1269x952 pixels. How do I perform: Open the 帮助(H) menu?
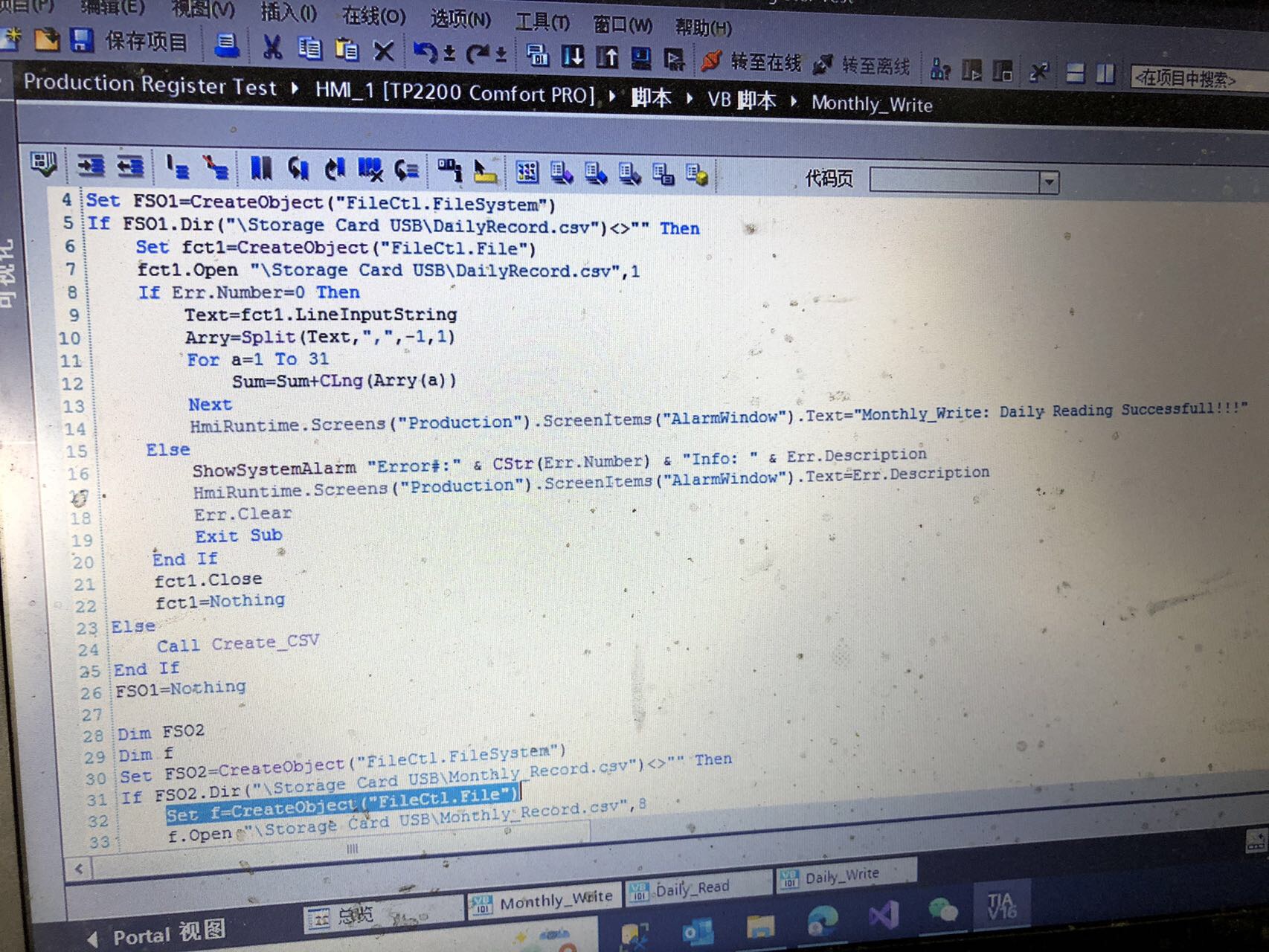pyautogui.click(x=703, y=29)
